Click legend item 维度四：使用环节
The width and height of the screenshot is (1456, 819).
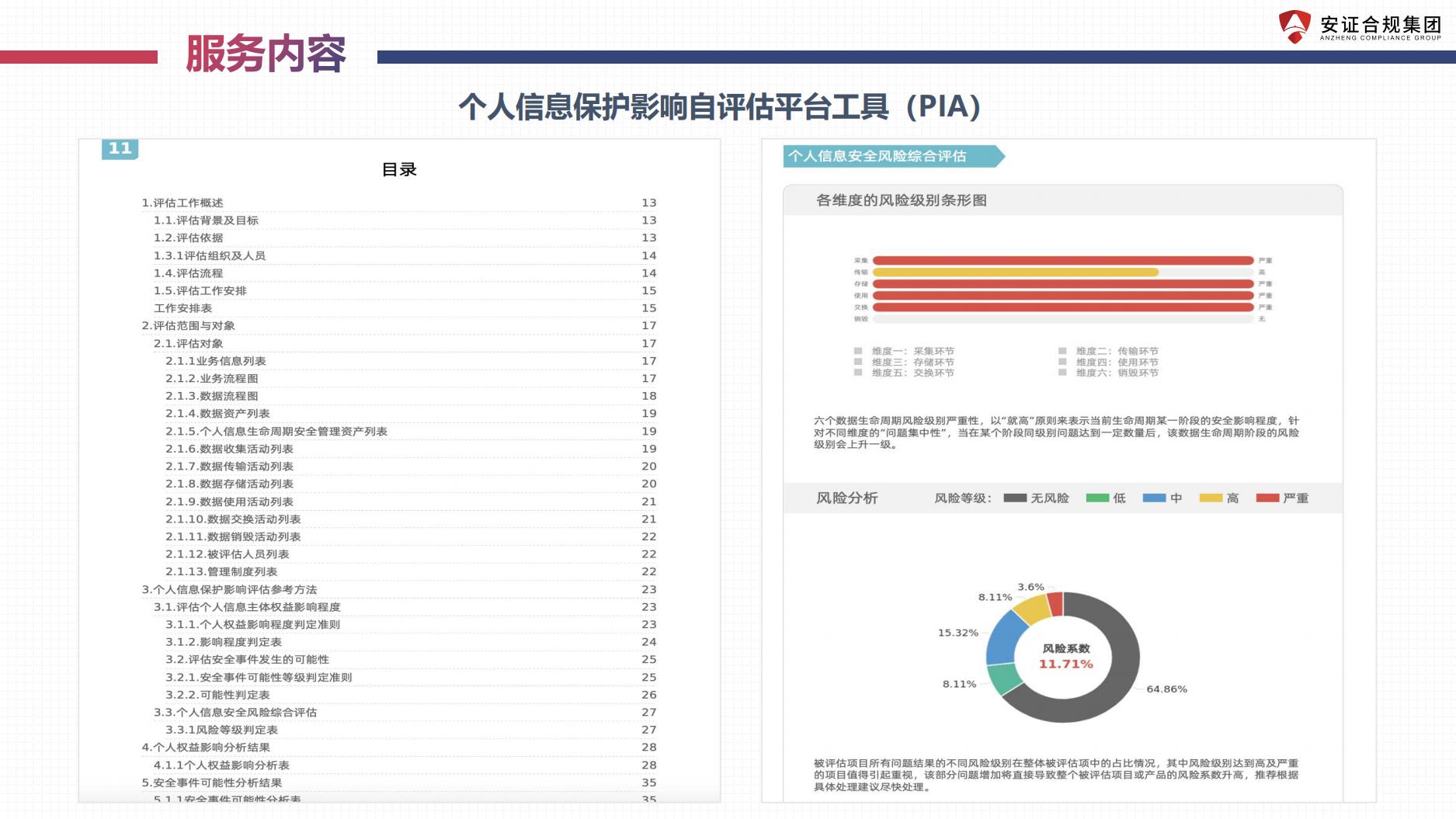coord(1108,363)
